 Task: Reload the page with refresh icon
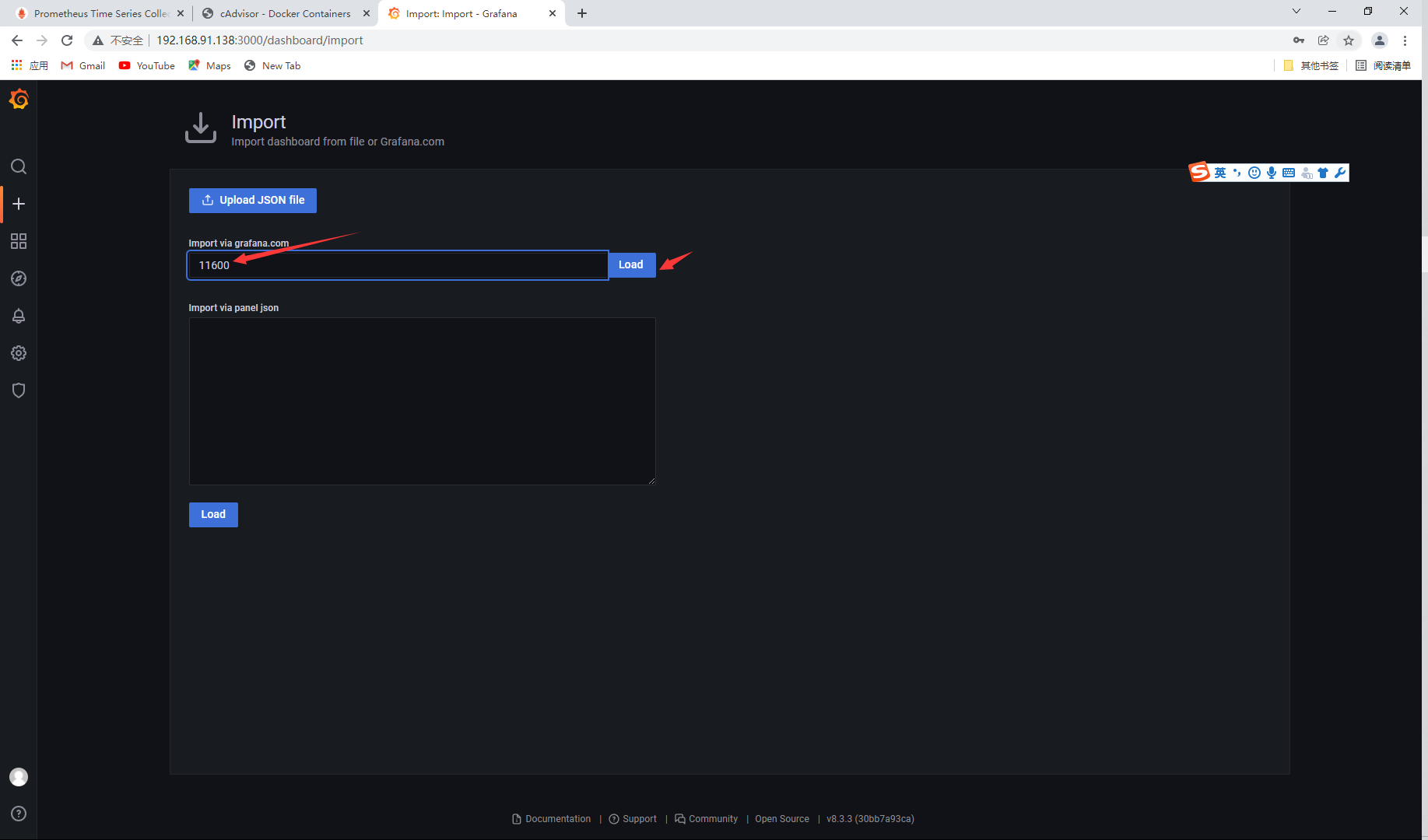(x=67, y=40)
